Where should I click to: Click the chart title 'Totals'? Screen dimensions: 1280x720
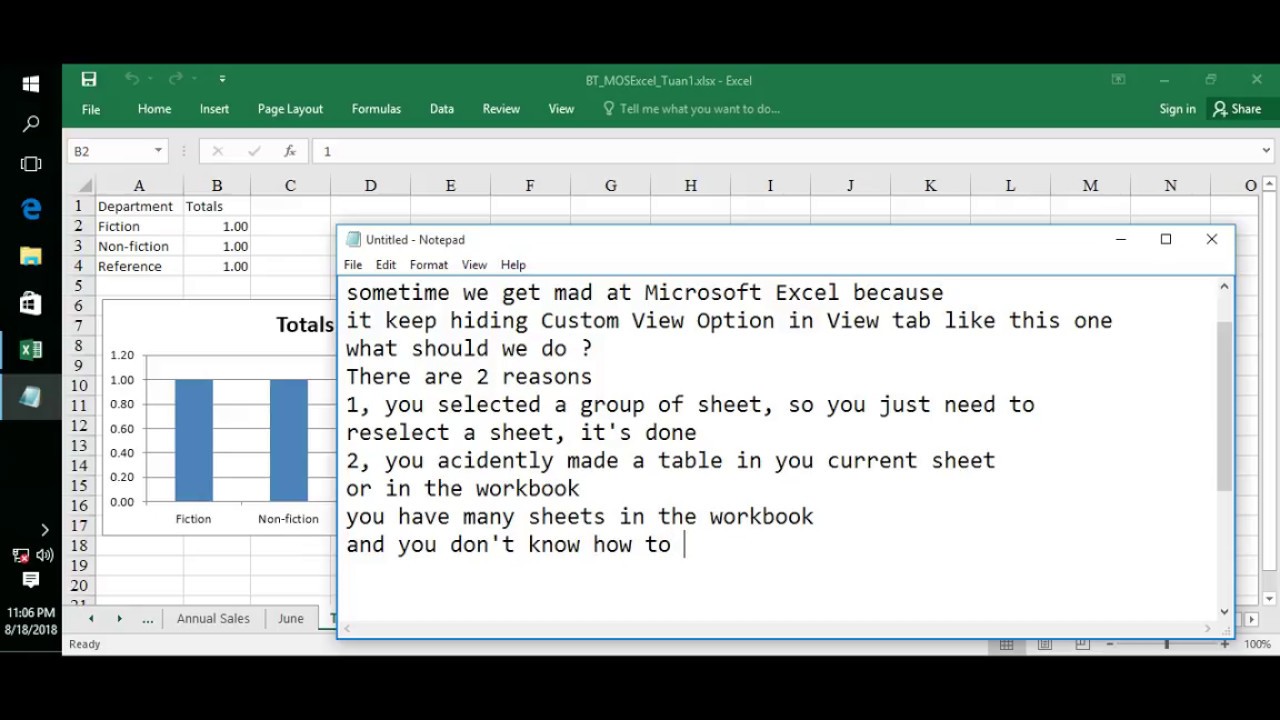305,324
